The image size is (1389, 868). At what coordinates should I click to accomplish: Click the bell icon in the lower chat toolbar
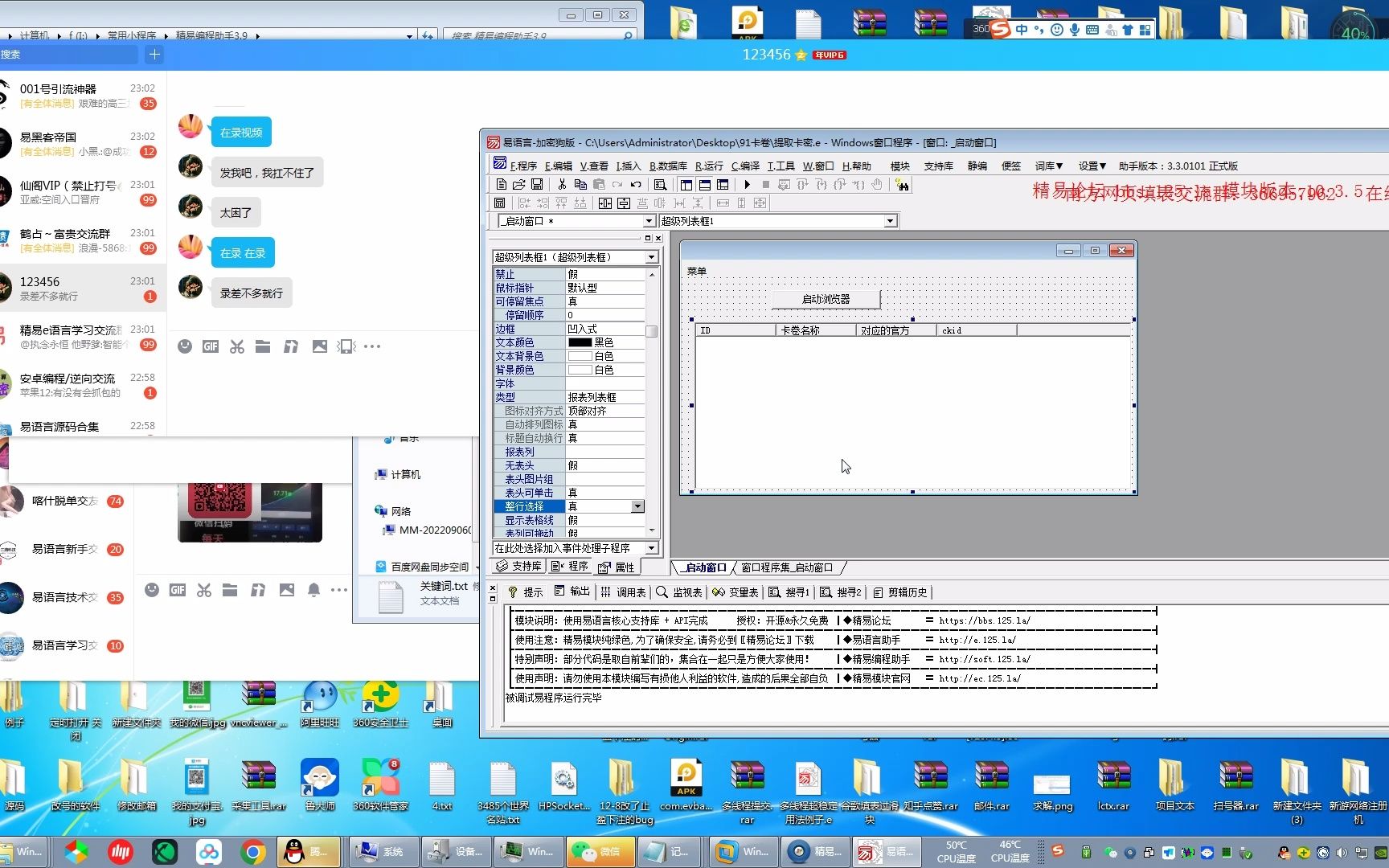pos(314,590)
